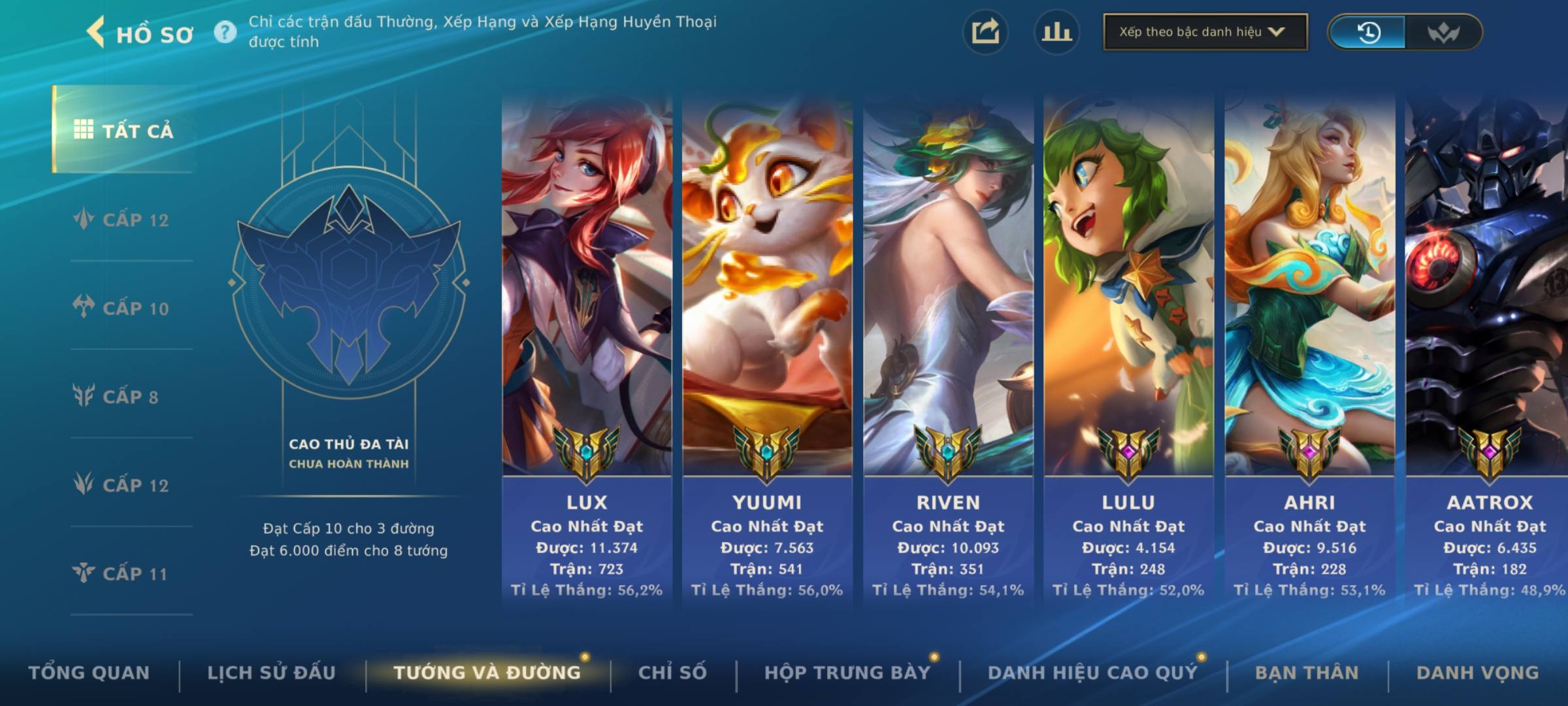Open the Hộp Trưng Bày tab
The image size is (1568, 706).
tap(847, 672)
